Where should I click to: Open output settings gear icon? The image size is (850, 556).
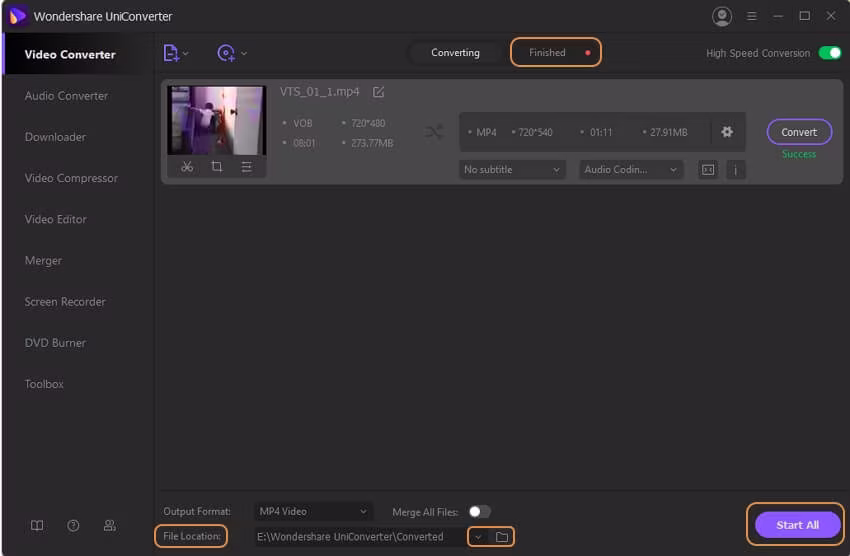[727, 132]
